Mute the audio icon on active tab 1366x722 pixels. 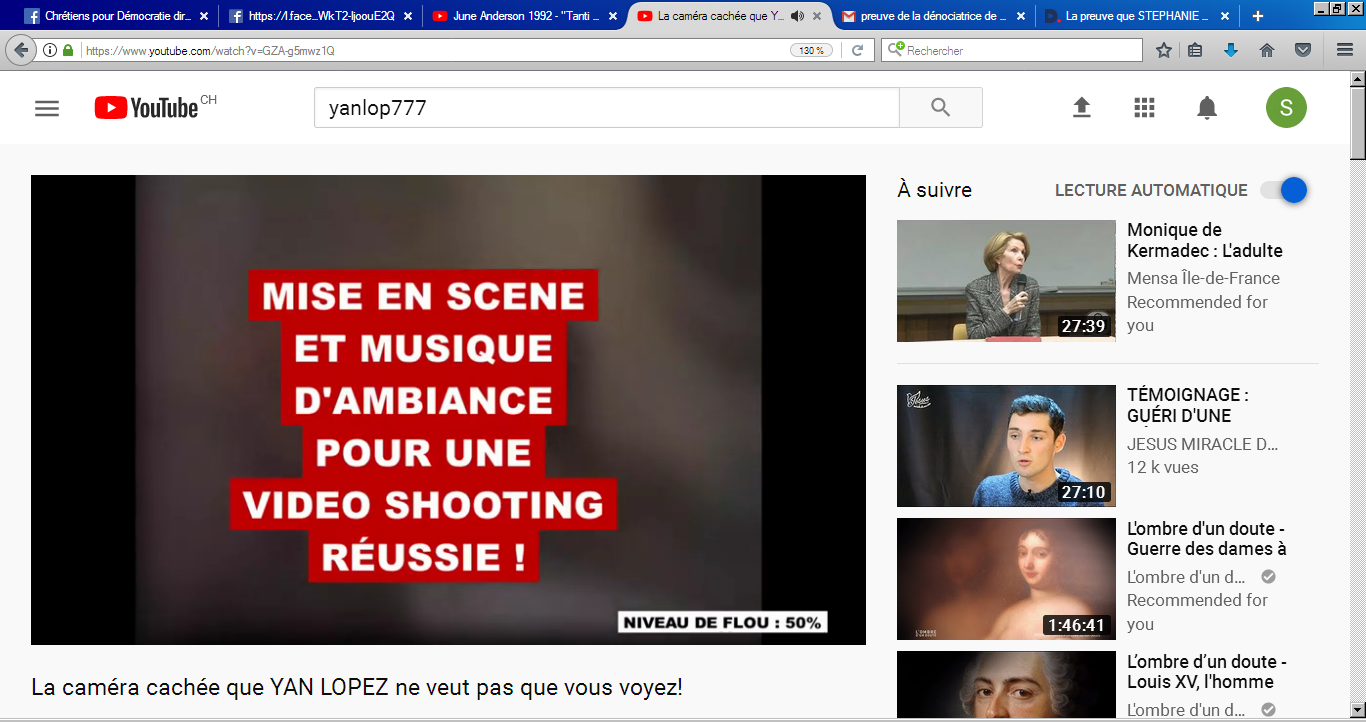pos(797,16)
